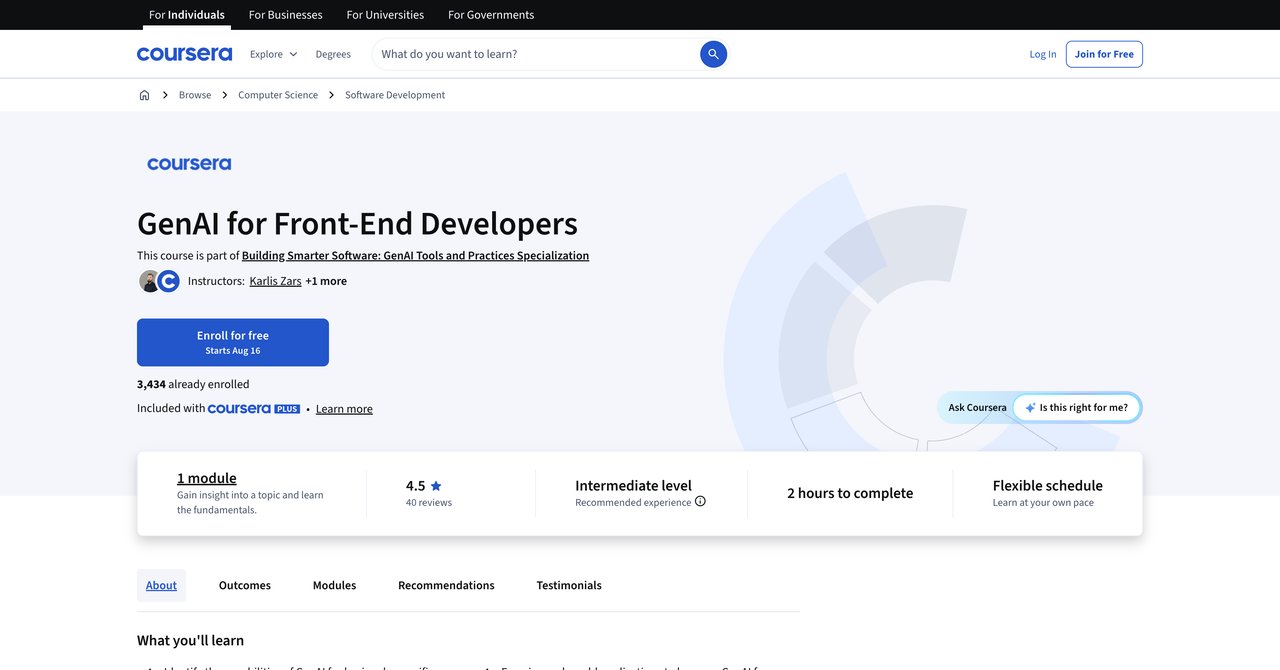Viewport: 1280px width, 670px height.
Task: Click the Coursera logo in header
Action: 184,54
